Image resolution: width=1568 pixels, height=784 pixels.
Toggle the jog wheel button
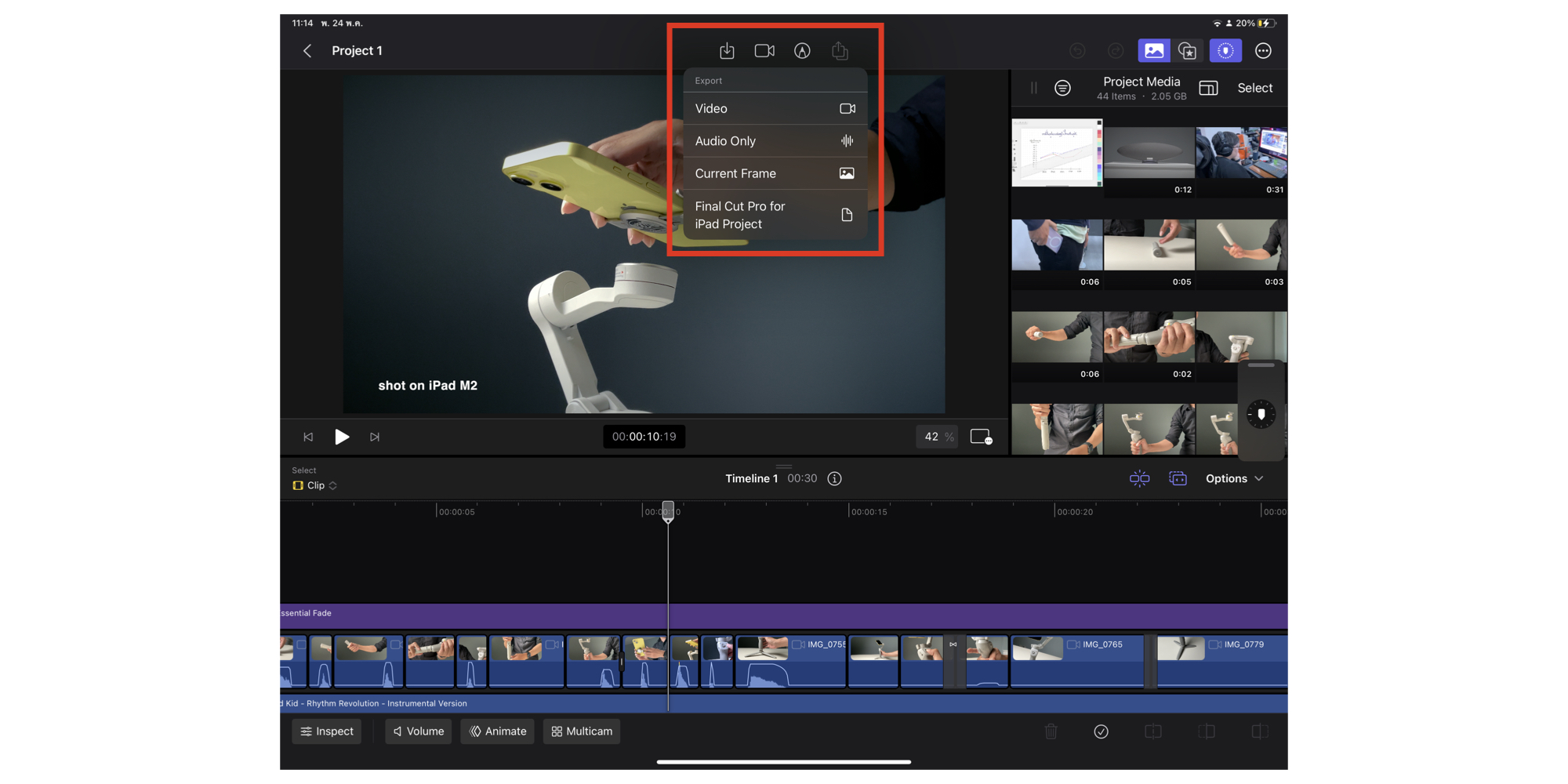(x=1225, y=51)
